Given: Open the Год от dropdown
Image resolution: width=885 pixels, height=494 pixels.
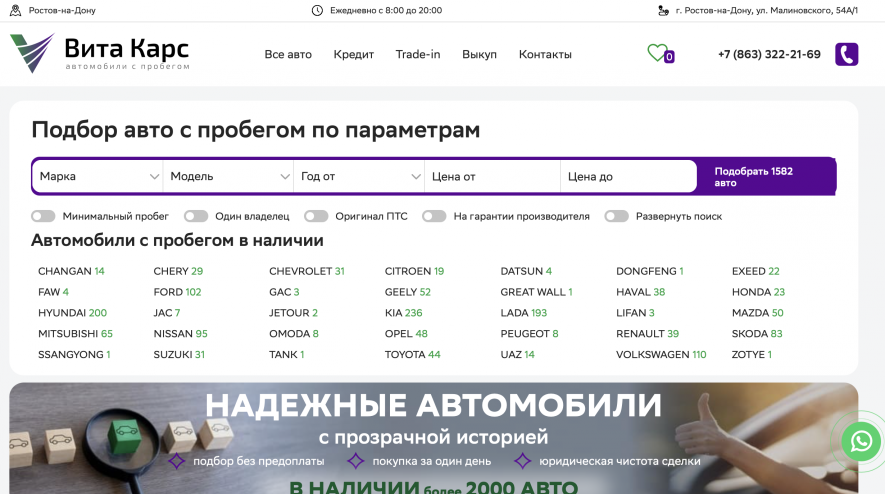Looking at the screenshot, I should [359, 177].
